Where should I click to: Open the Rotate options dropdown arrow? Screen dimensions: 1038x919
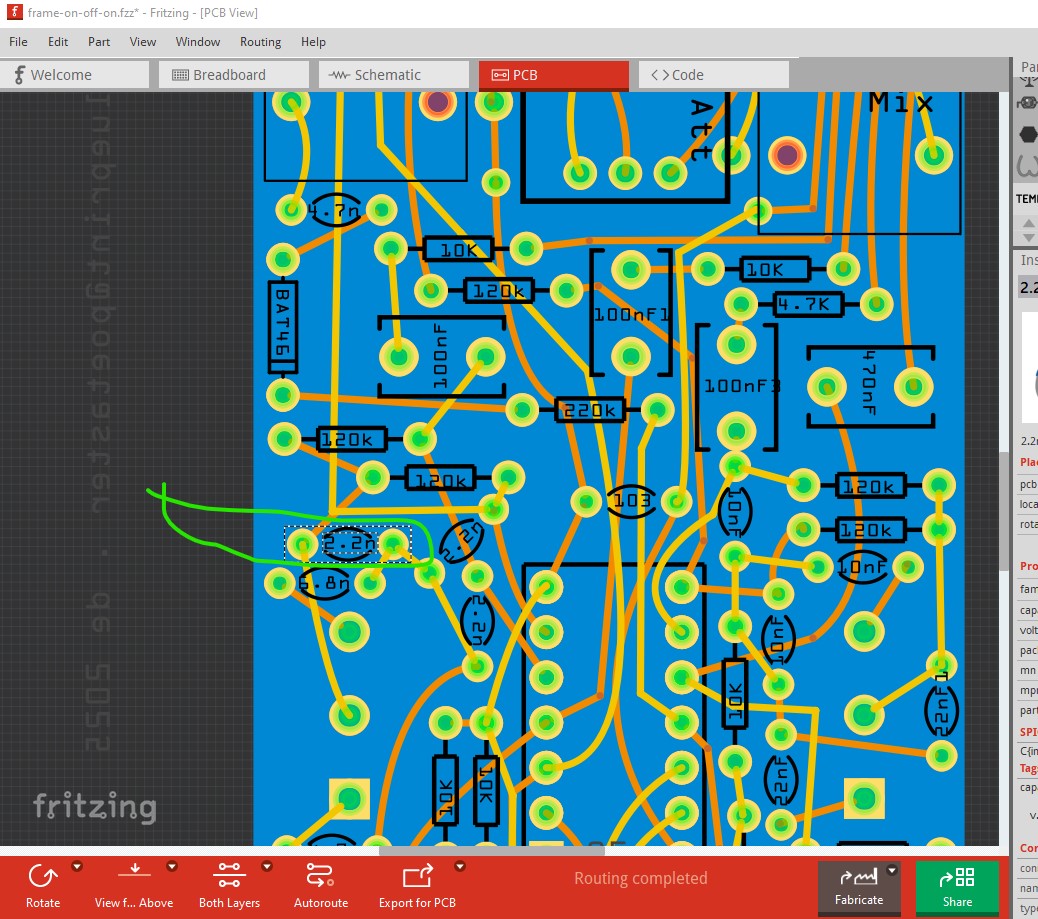77,866
